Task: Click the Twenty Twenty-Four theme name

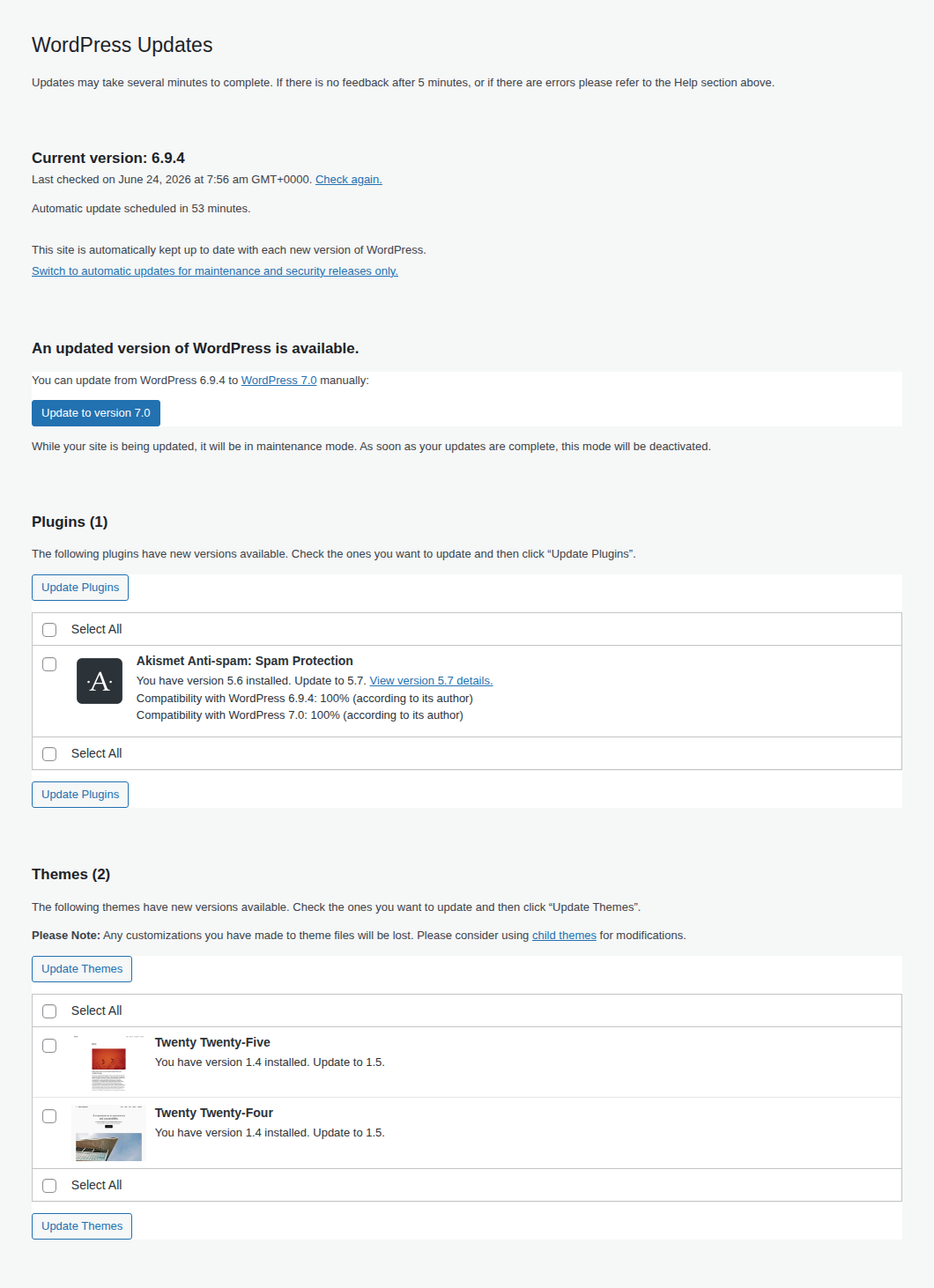Action: click(x=214, y=1113)
